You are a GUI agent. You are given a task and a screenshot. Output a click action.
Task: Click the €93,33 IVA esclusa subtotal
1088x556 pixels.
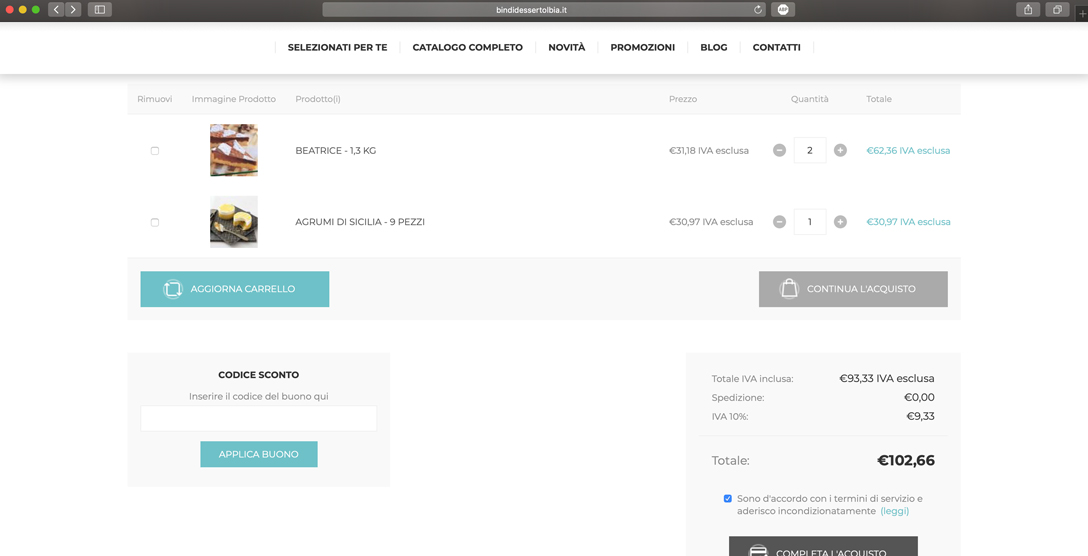coord(887,378)
